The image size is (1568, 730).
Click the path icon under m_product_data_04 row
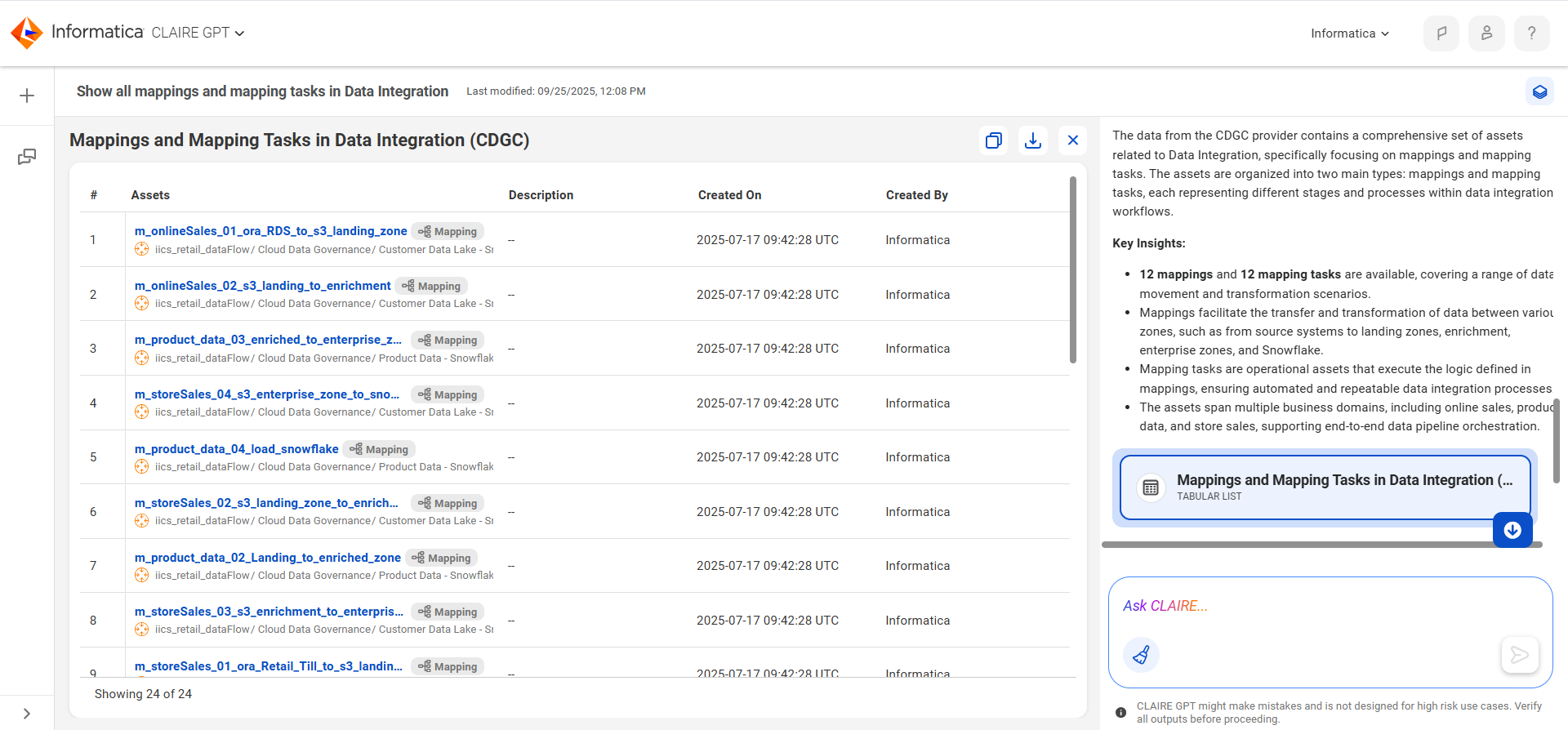pyautogui.click(x=141, y=467)
